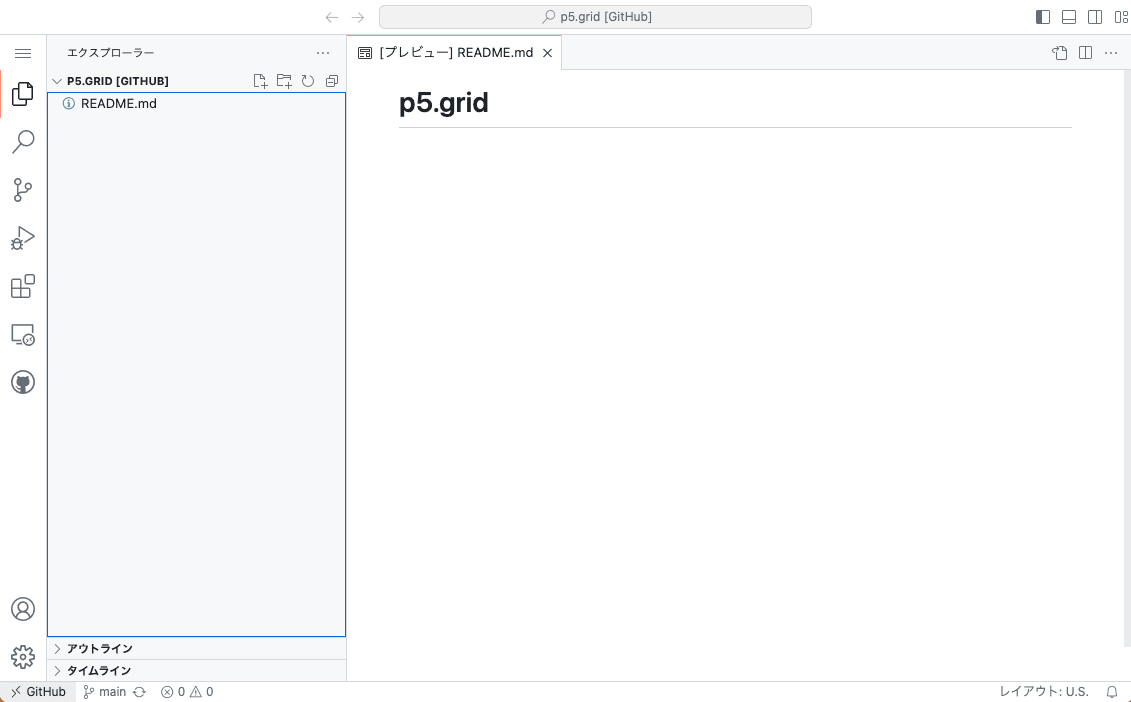Open Run and Debug view
Screen dimensions: 1131x702
click(x=23, y=238)
